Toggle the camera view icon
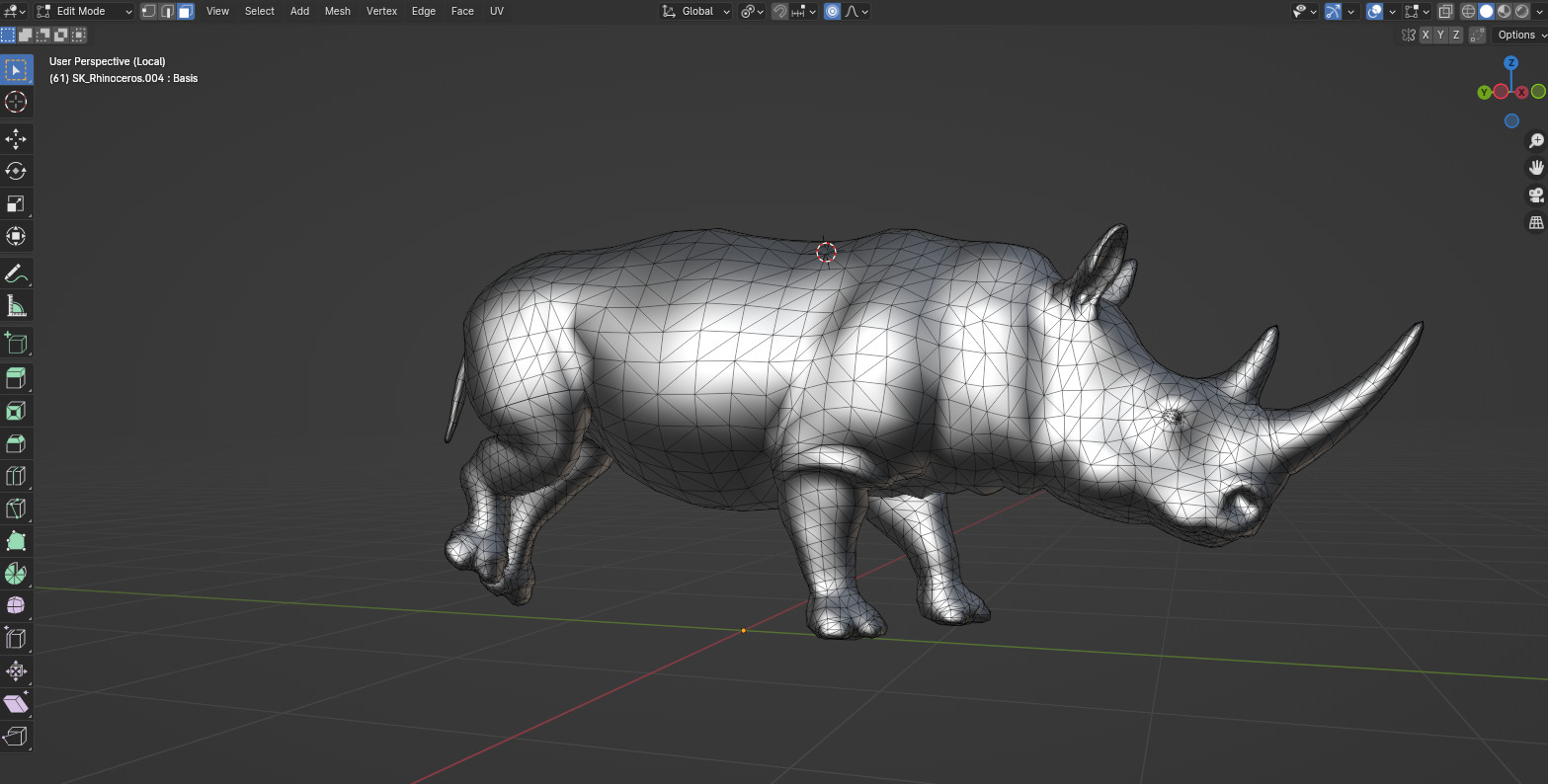 point(1536,195)
